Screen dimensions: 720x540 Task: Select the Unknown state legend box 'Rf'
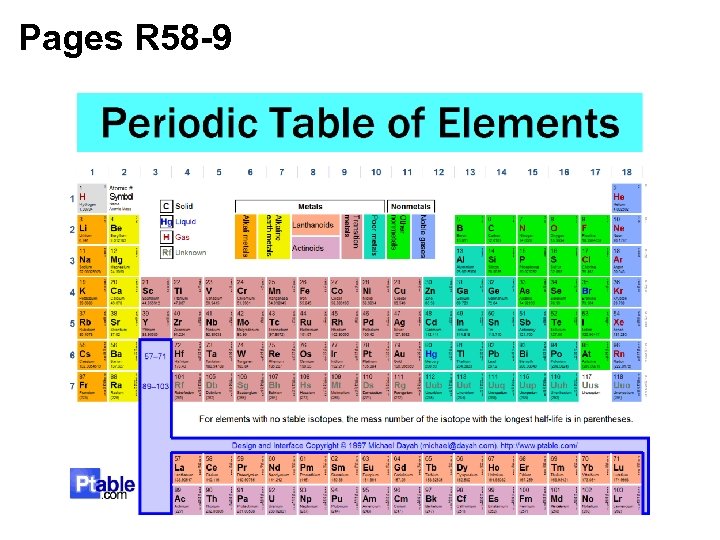coord(166,252)
